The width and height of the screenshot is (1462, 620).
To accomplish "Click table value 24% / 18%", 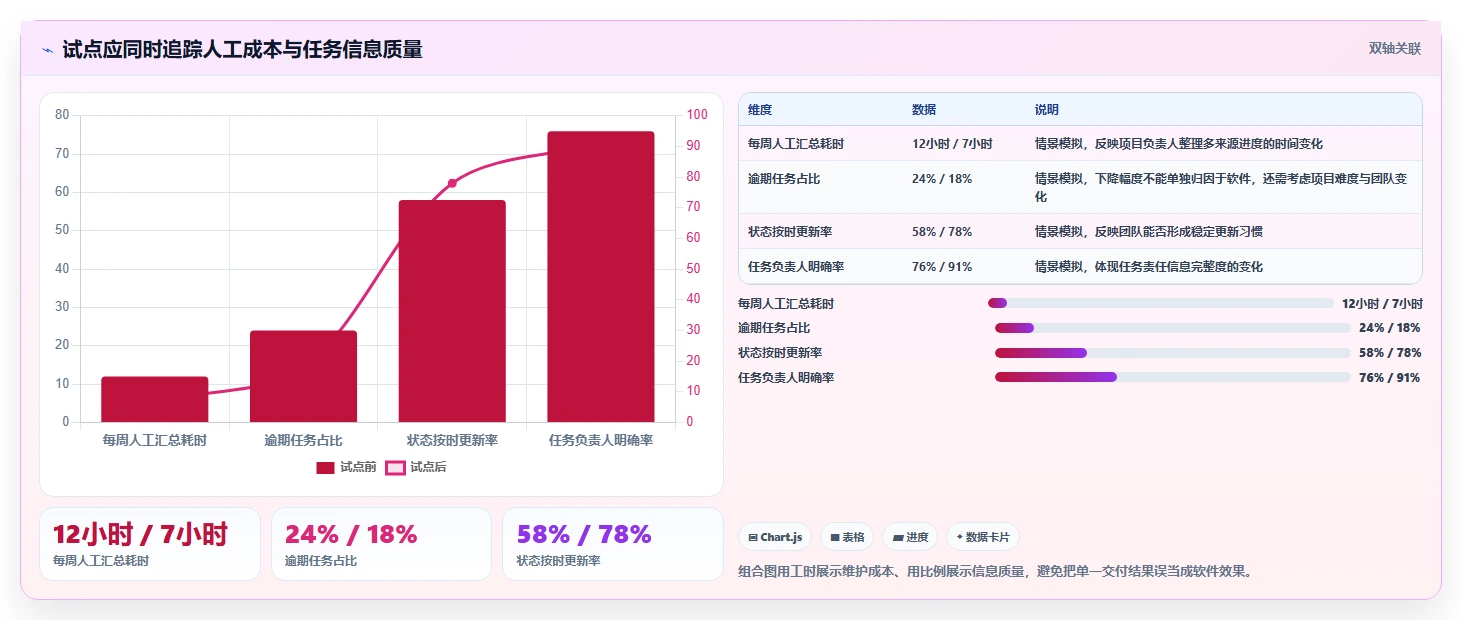I will [942, 179].
